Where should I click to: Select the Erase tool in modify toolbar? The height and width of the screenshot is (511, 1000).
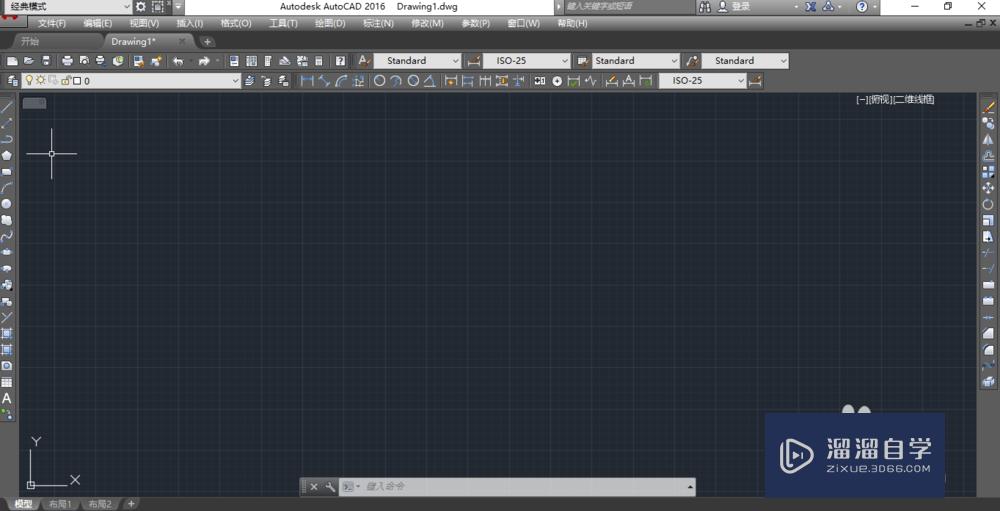989,106
